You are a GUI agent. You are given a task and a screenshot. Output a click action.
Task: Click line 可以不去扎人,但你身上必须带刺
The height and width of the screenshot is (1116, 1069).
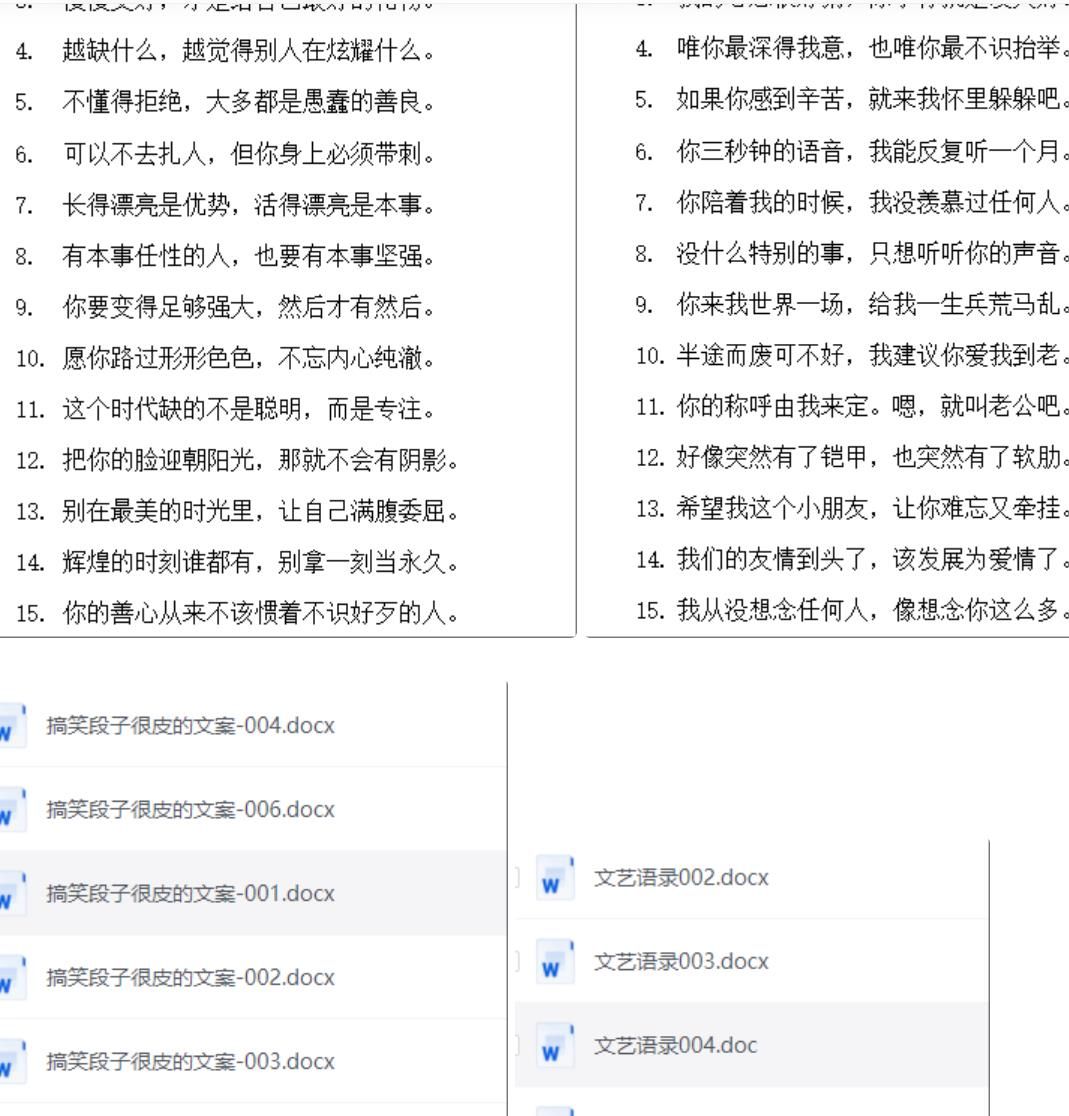coord(249,154)
